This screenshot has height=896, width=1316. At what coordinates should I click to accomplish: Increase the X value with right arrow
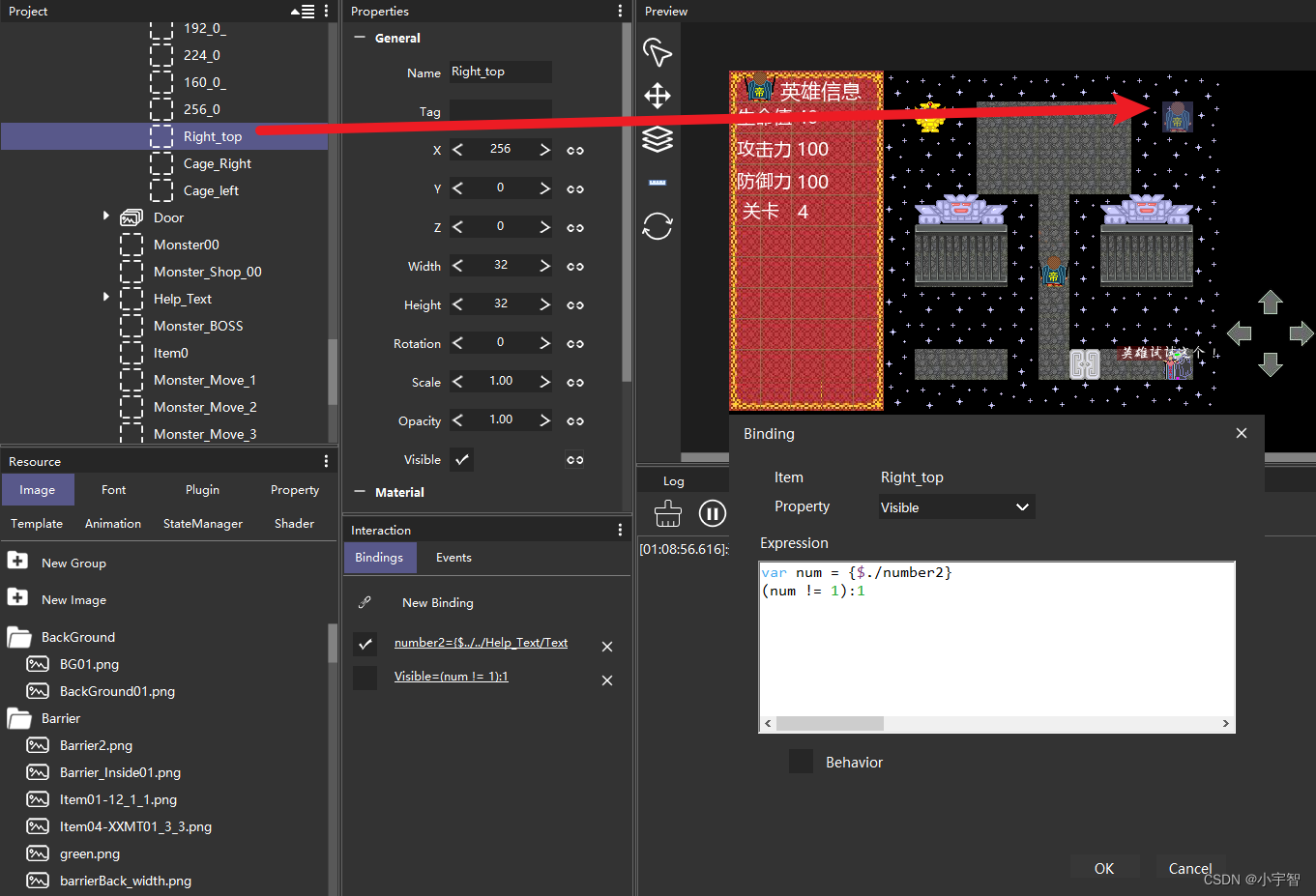(544, 150)
